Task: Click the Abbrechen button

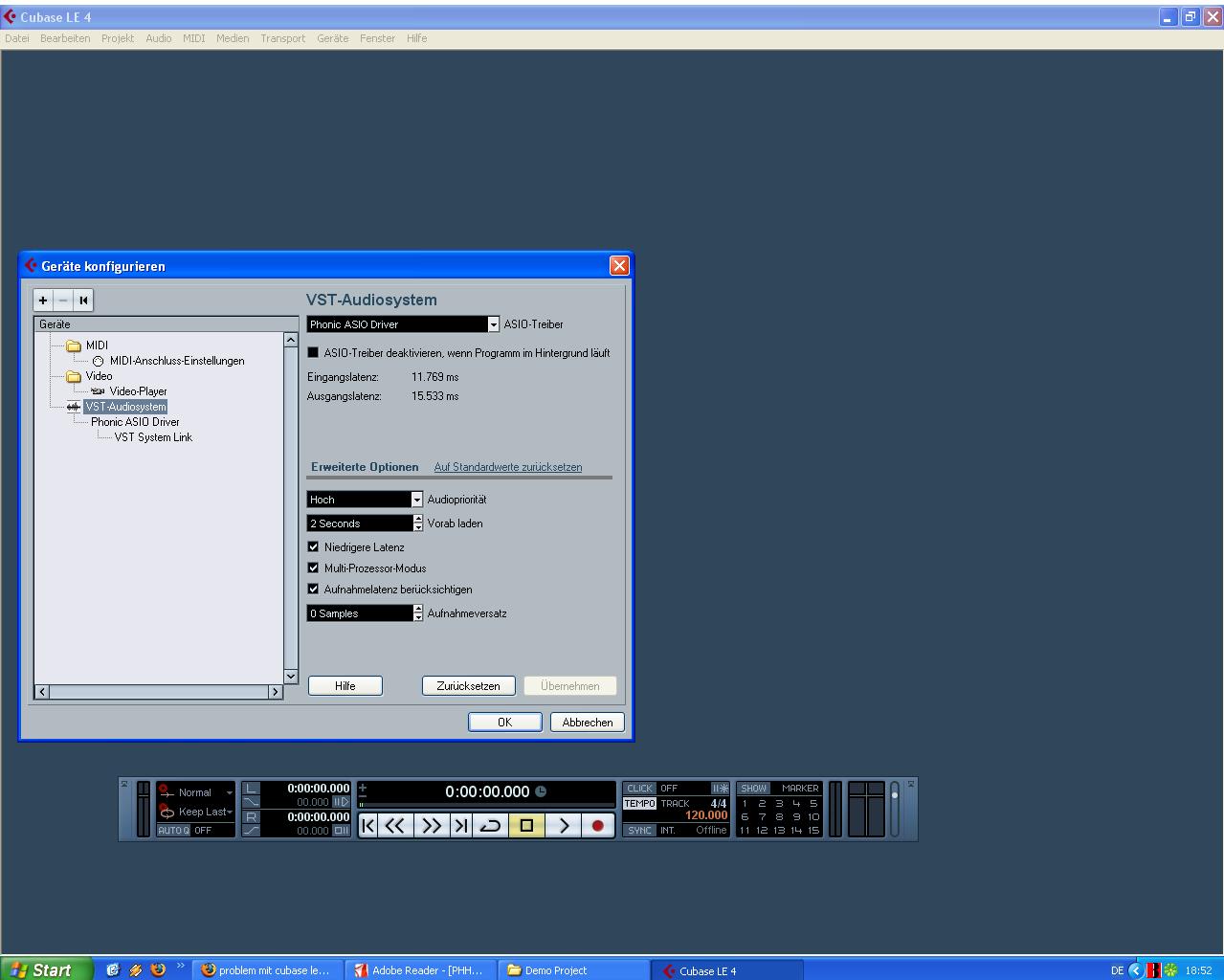Action: [588, 723]
